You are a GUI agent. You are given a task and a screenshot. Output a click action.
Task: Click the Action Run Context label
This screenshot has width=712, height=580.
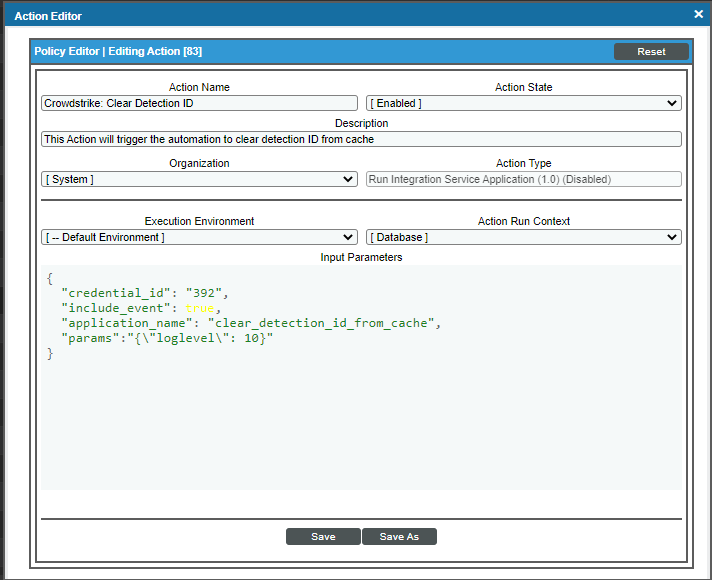point(524,221)
